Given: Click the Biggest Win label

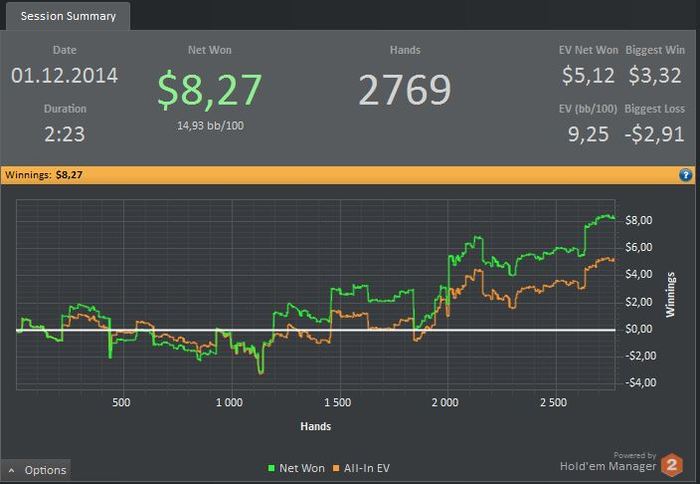Looking at the screenshot, I should pyautogui.click(x=655, y=50).
